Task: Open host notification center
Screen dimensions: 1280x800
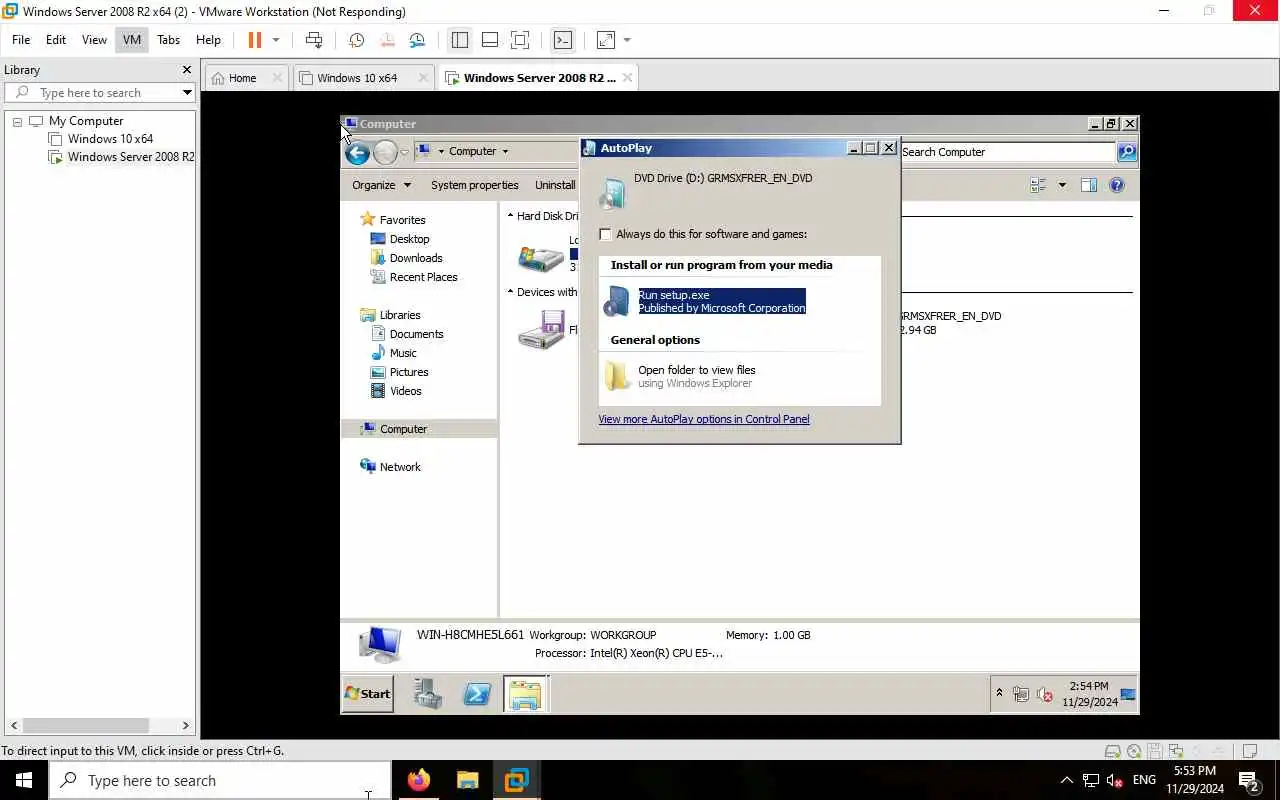Action: click(1249, 780)
